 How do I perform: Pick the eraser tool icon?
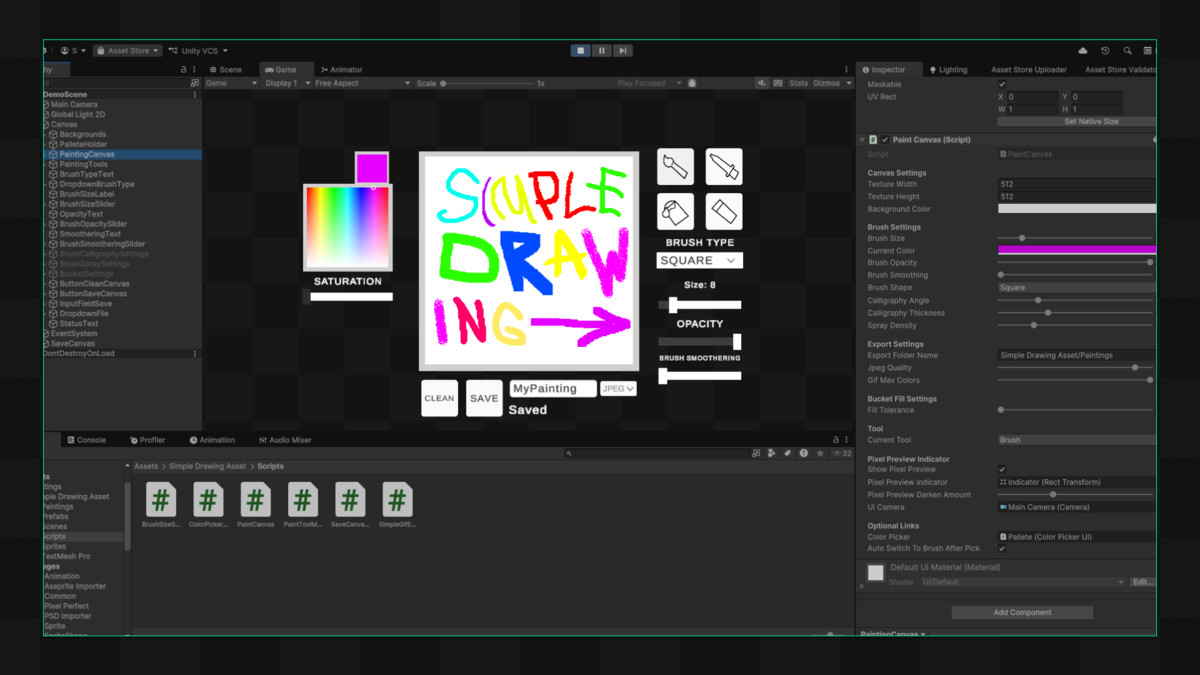tap(724, 212)
